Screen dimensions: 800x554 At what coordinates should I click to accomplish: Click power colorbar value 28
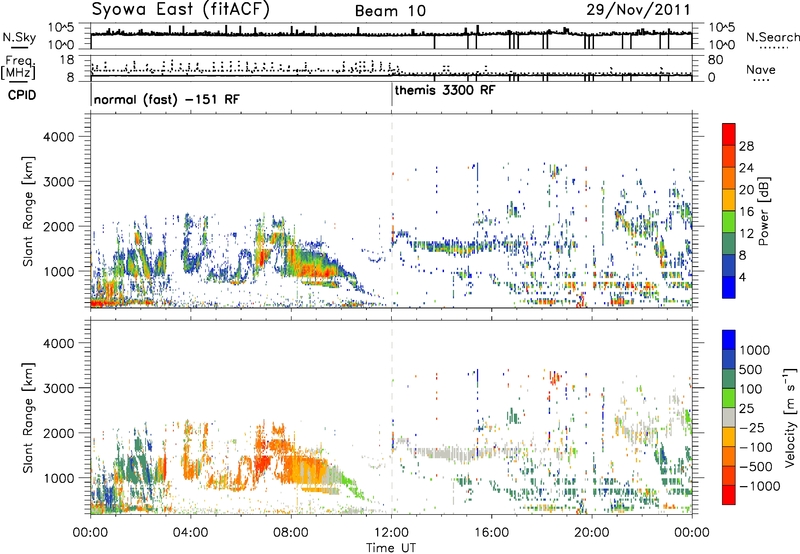tap(746, 146)
